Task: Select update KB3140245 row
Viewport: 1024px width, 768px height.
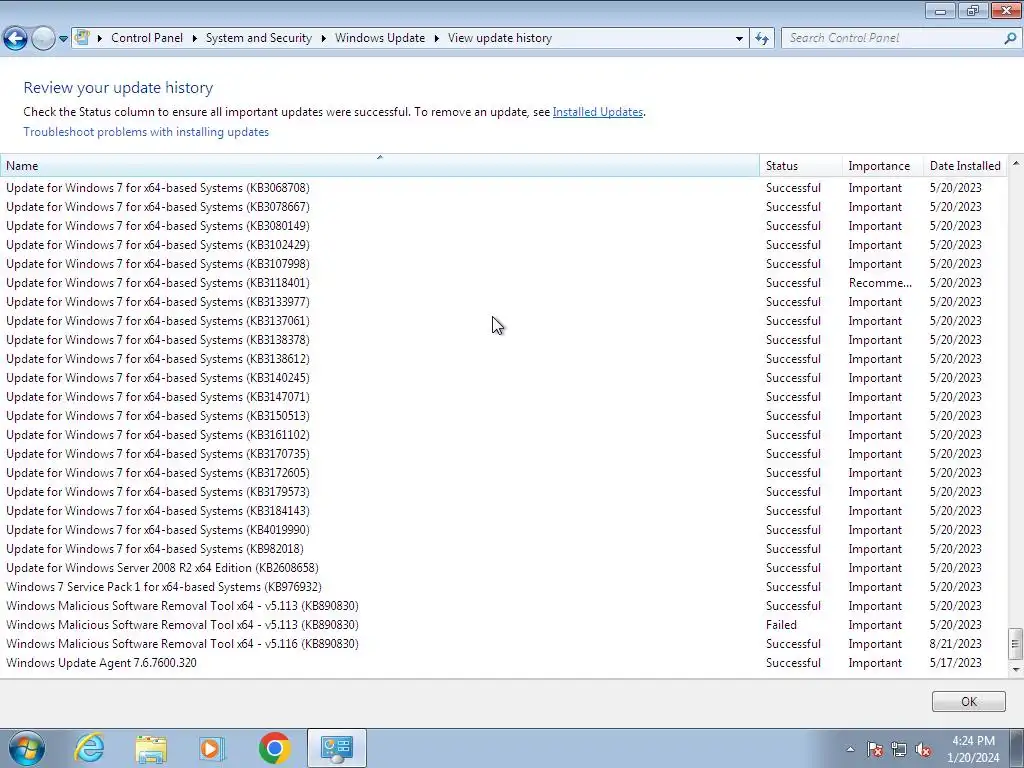Action: pyautogui.click(x=504, y=377)
